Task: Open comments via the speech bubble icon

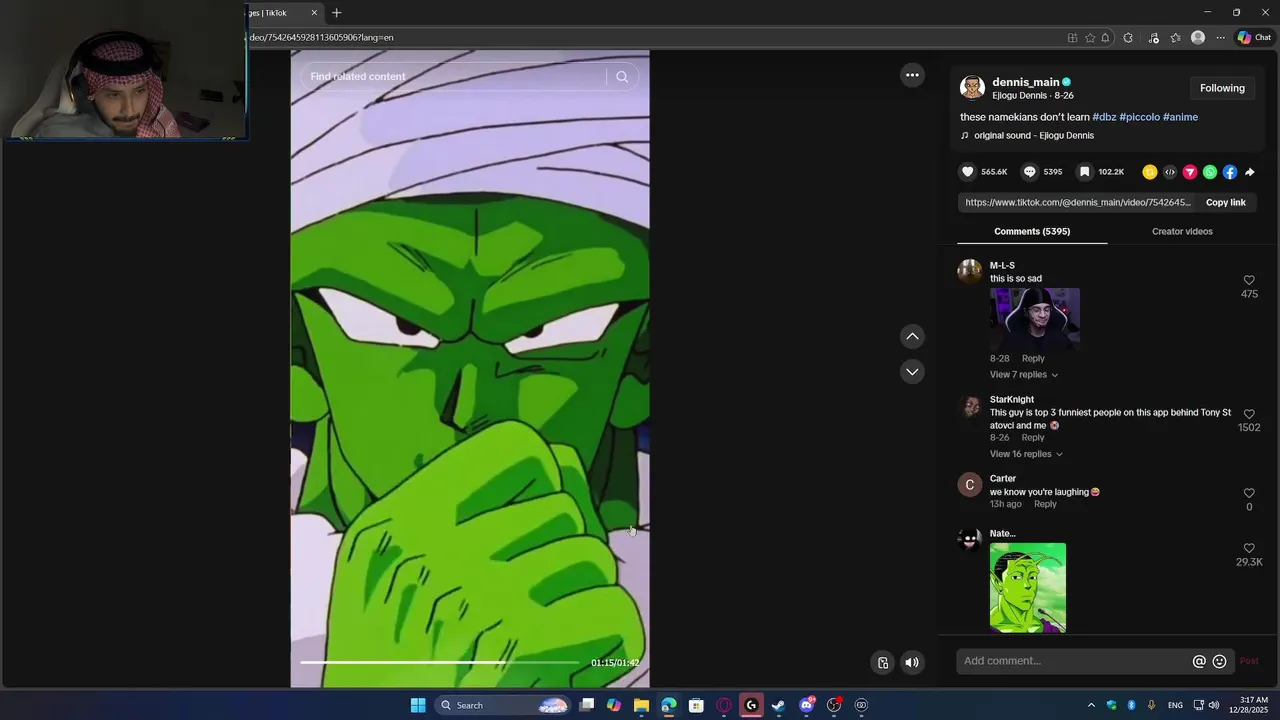Action: 1029,172
